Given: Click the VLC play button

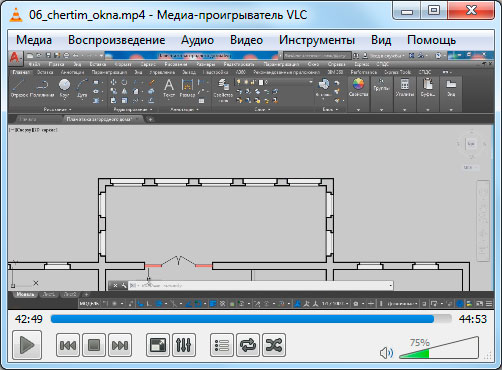Looking at the screenshot, I should pos(27,345).
